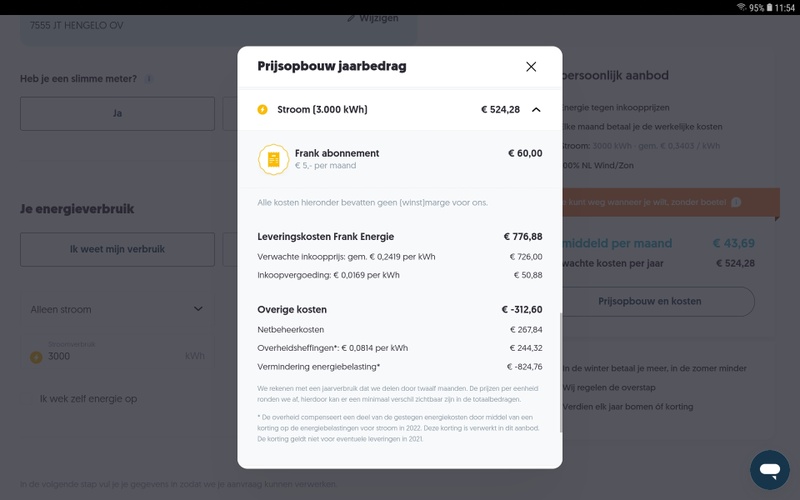Click the slimme meter info icon
Image resolution: width=800 pixels, height=500 pixels.
[x=148, y=79]
